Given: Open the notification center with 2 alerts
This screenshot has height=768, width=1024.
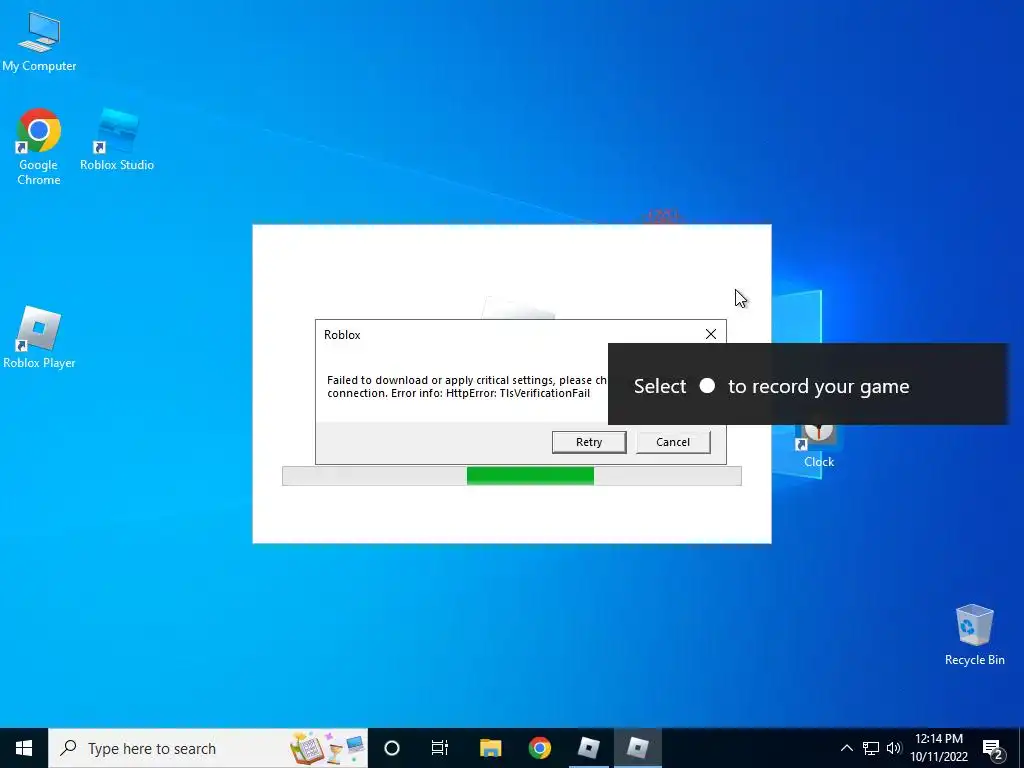Looking at the screenshot, I should tap(993, 749).
